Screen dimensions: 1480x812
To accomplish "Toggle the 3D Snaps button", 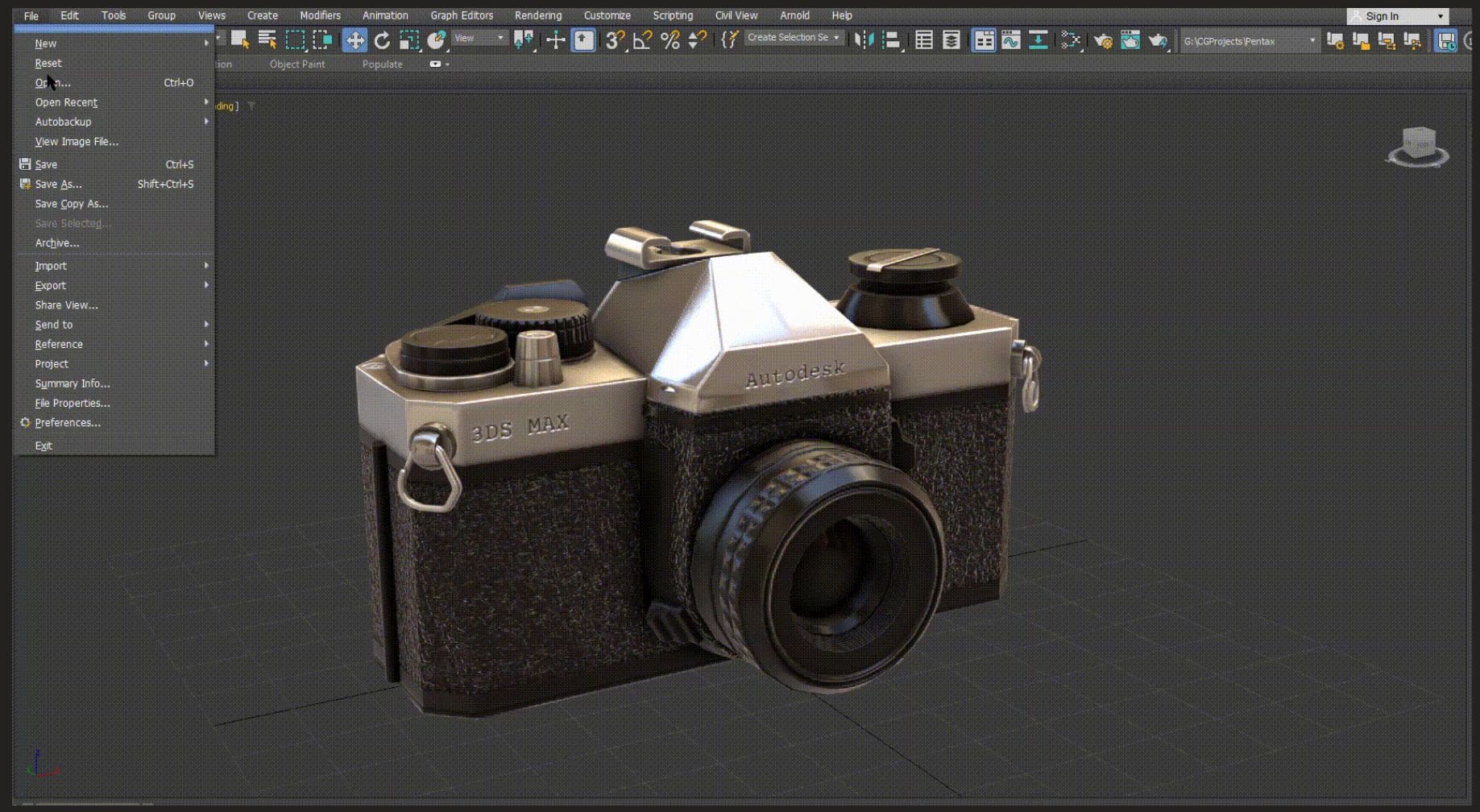I will [616, 39].
